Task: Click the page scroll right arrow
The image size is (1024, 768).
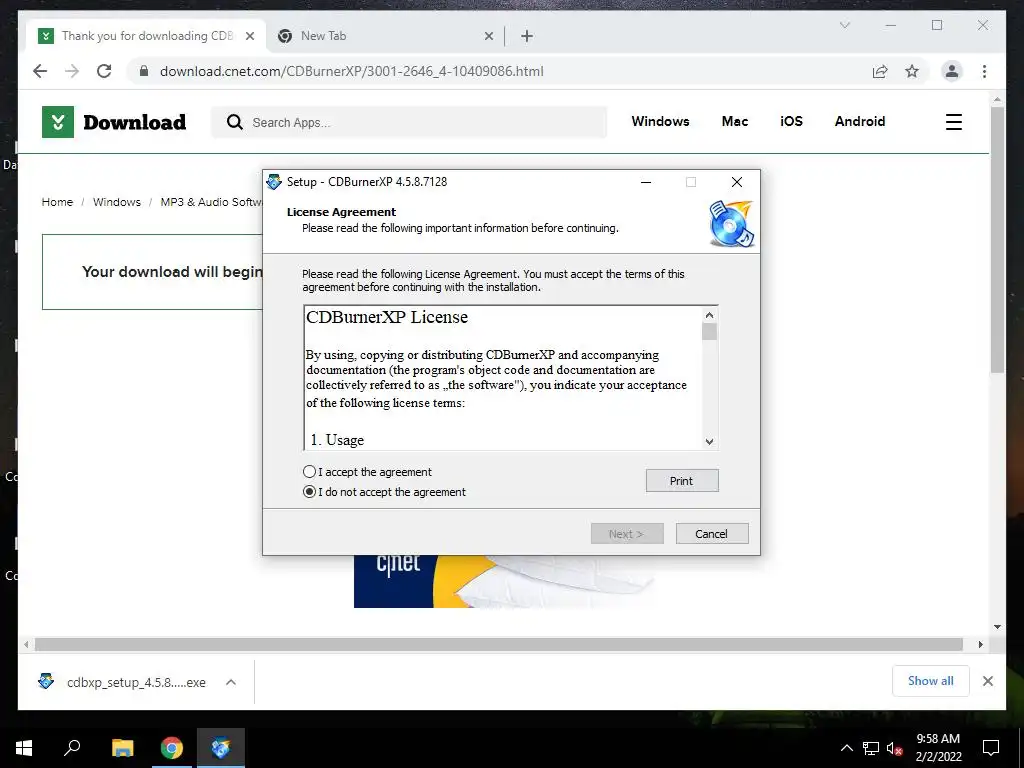Action: click(x=980, y=645)
